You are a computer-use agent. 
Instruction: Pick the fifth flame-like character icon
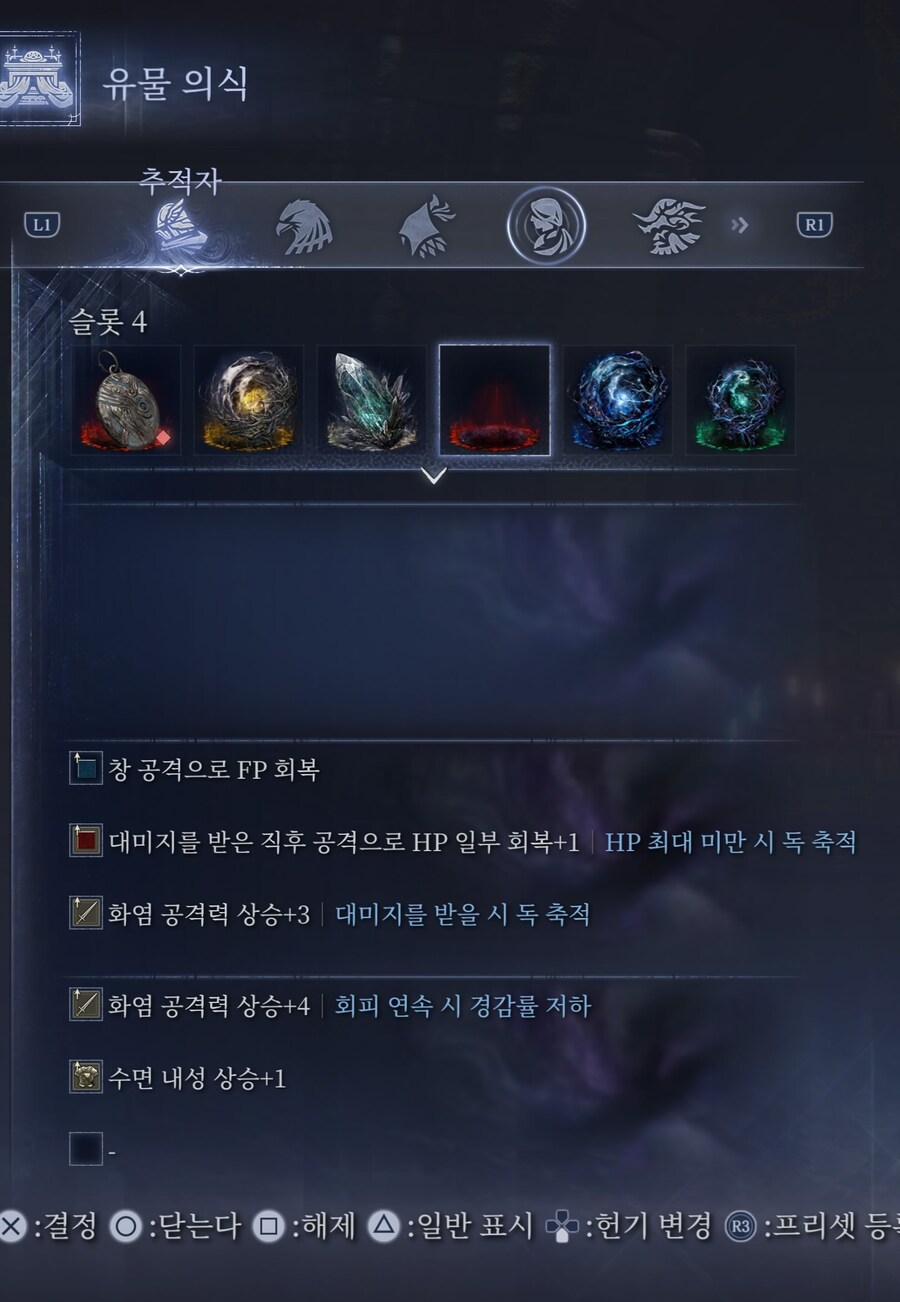(x=669, y=226)
